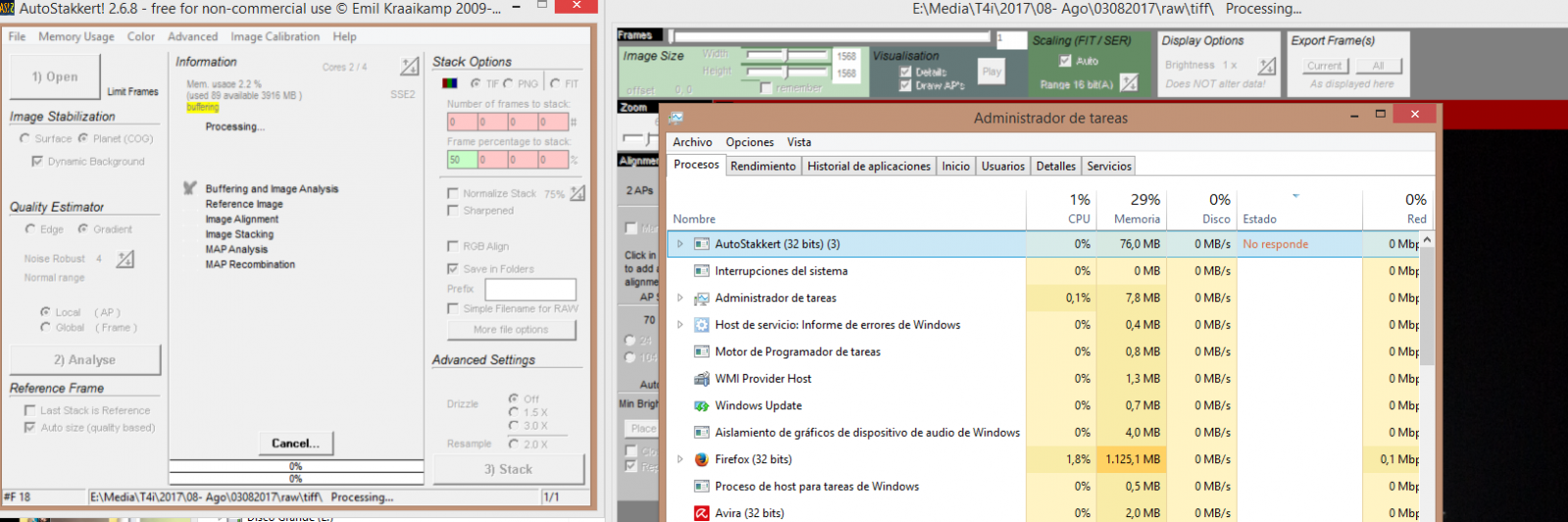
Task: Expand the Host de servicio process row
Action: click(x=680, y=325)
